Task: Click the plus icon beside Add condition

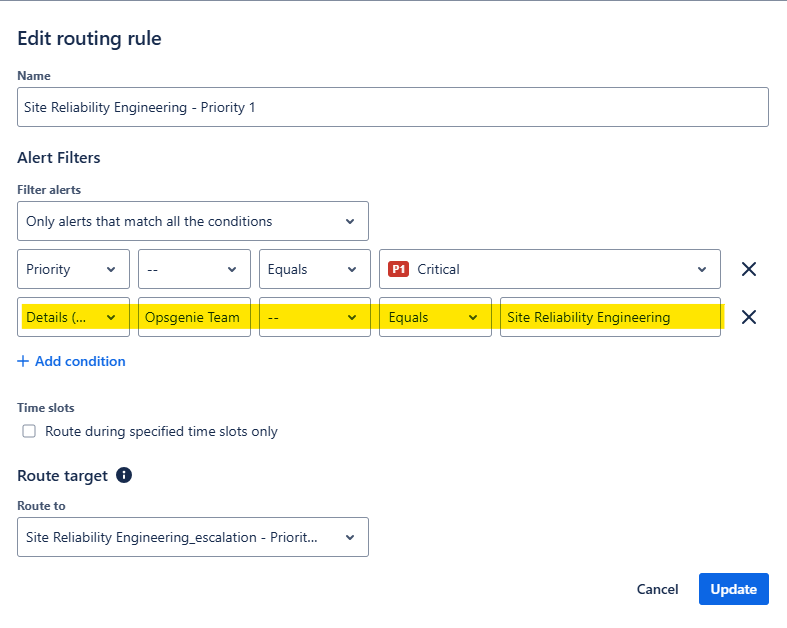Action: tap(23, 361)
